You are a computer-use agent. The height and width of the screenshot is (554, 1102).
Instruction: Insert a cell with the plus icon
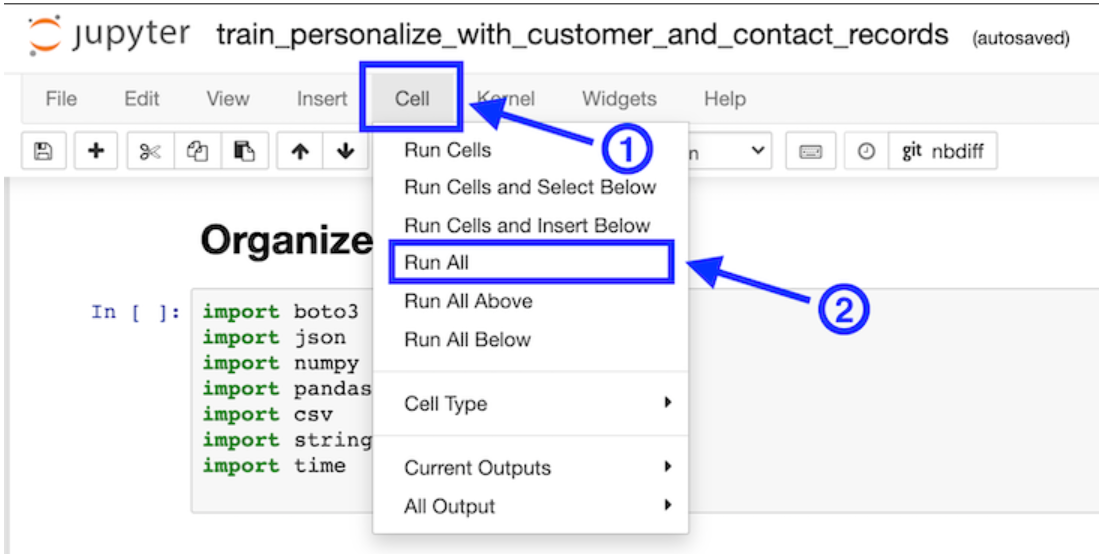[96, 151]
